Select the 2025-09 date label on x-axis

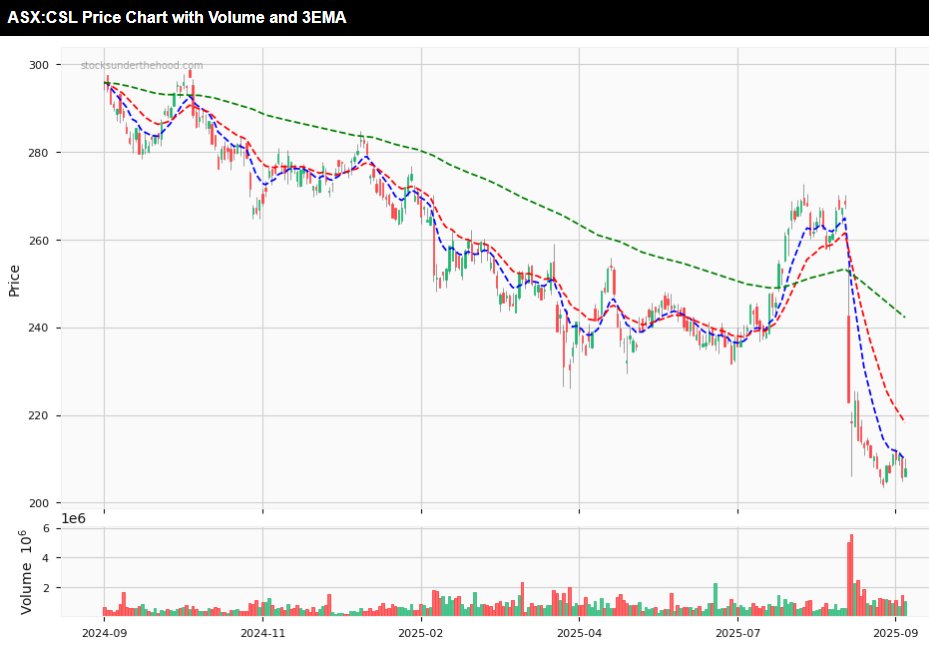coord(895,632)
